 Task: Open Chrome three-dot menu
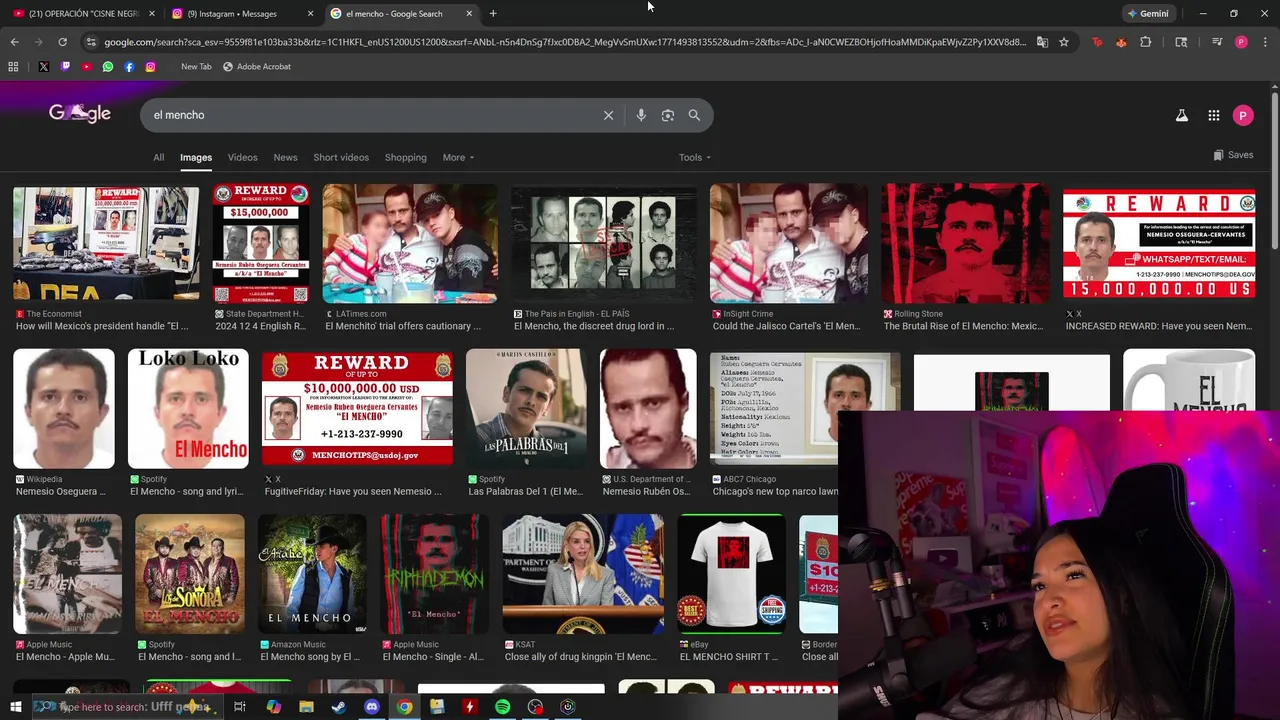1265,42
